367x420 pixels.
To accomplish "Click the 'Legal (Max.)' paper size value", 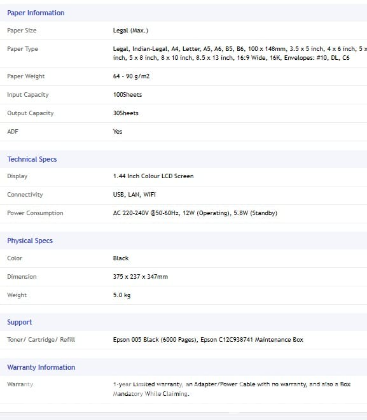I will 130,30.
